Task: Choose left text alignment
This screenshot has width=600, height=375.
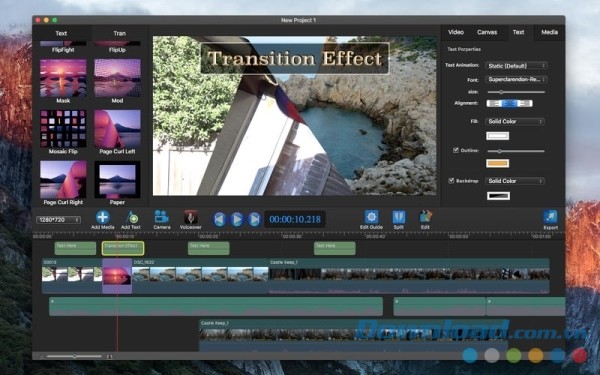Action: 494,103
